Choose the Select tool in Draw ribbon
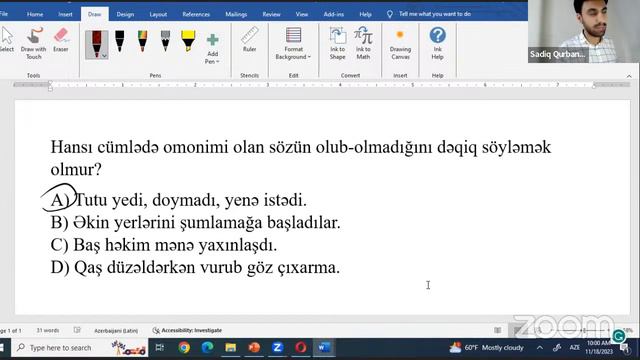The image size is (640, 360). coord(6,40)
